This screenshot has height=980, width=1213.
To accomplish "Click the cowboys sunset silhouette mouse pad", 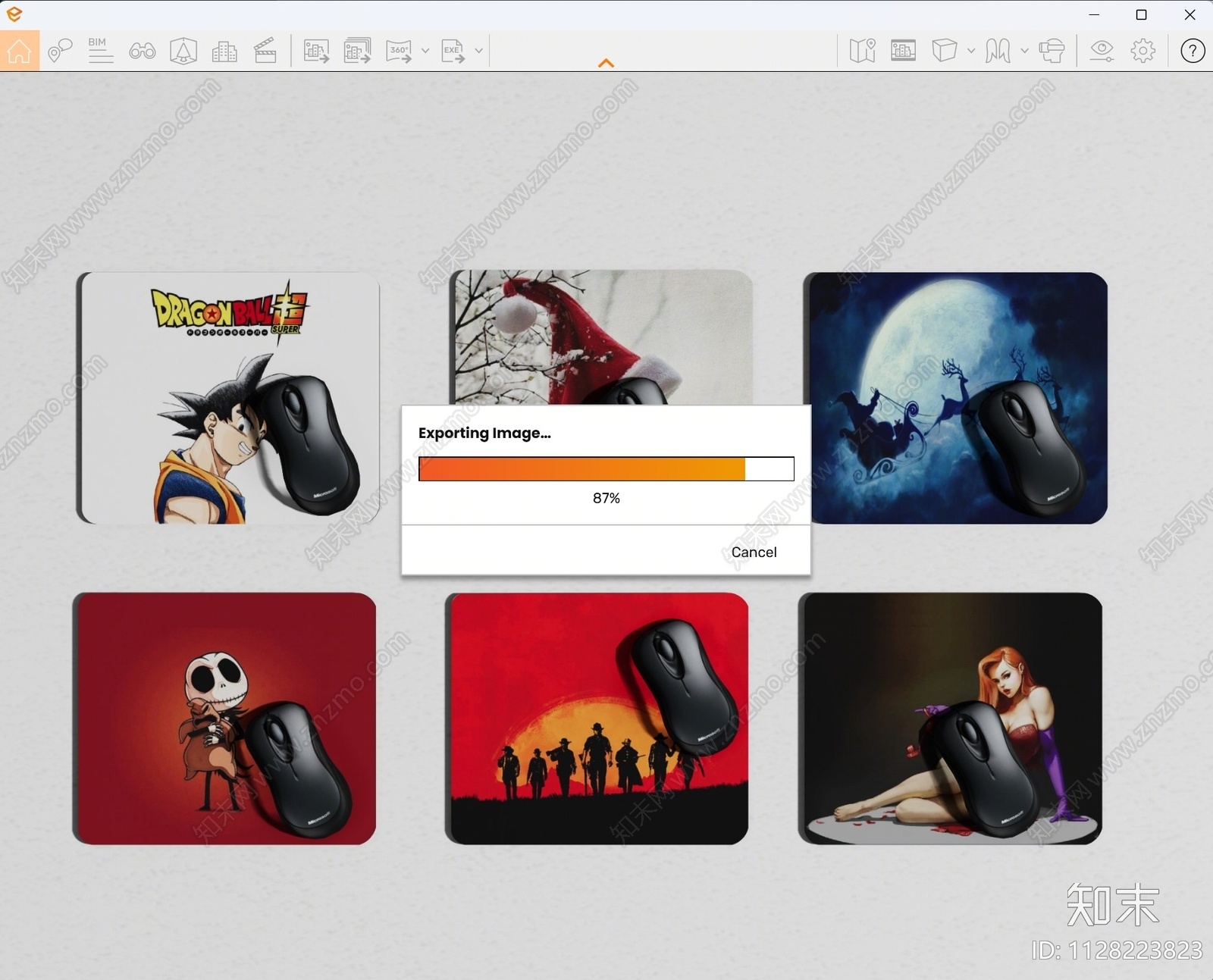I will (x=597, y=719).
